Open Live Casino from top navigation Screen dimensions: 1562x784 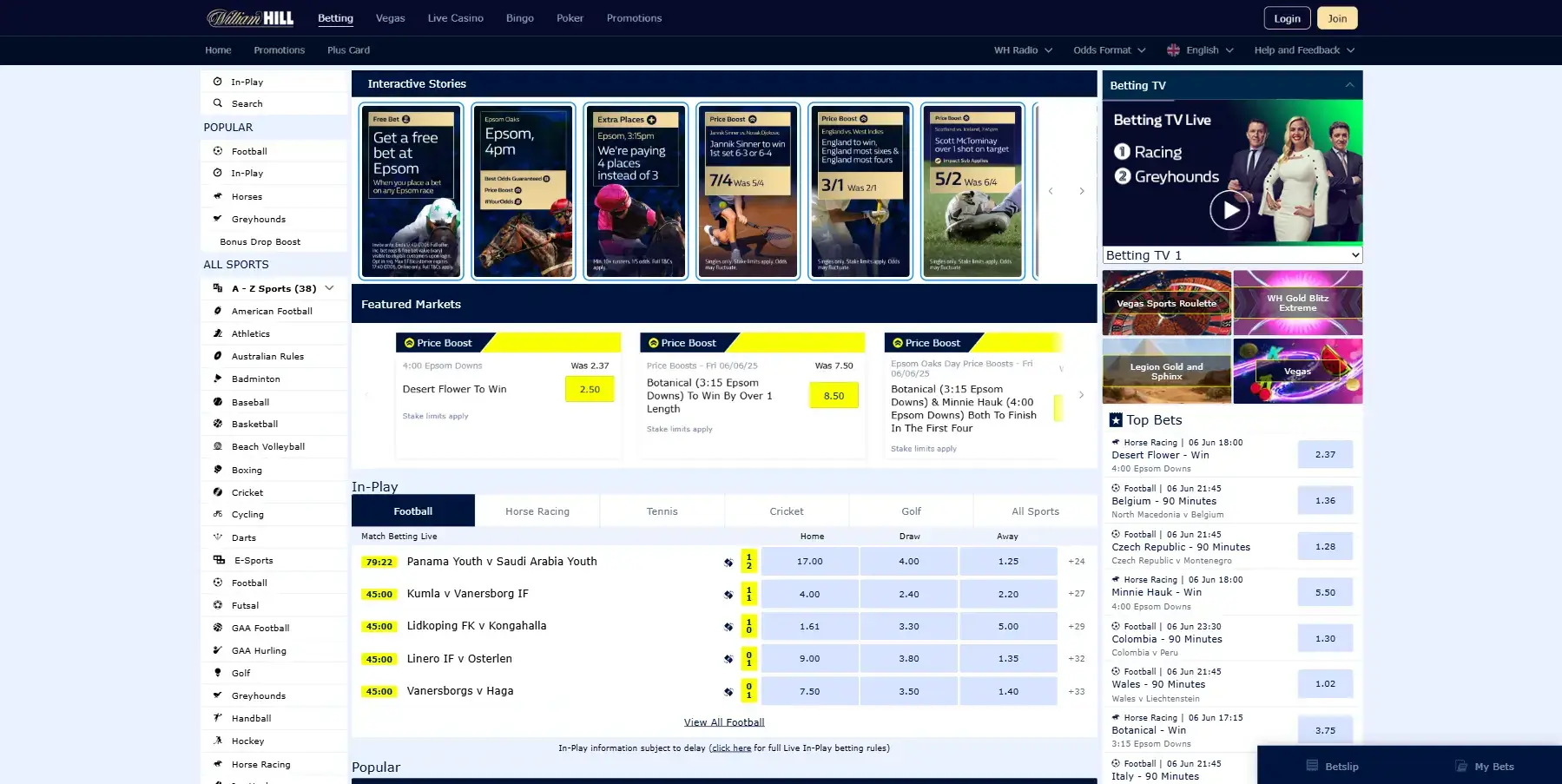point(455,17)
